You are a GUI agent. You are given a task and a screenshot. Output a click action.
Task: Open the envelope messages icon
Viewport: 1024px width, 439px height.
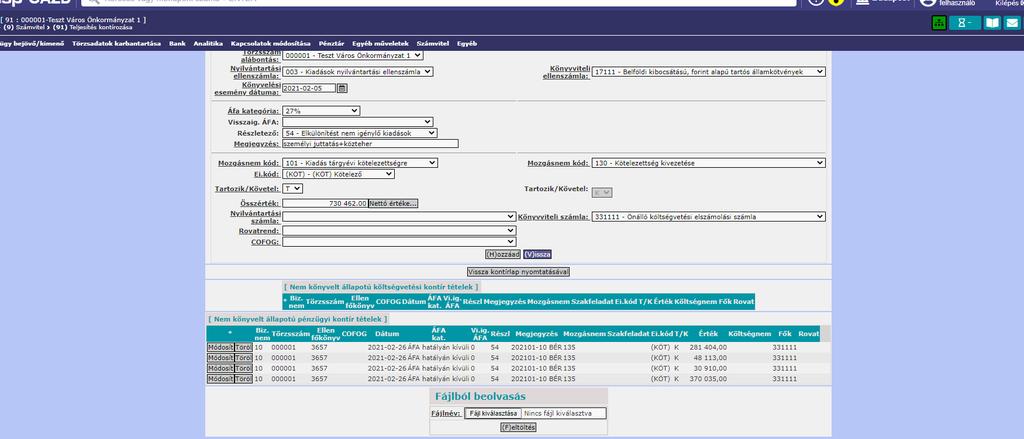coord(1012,23)
